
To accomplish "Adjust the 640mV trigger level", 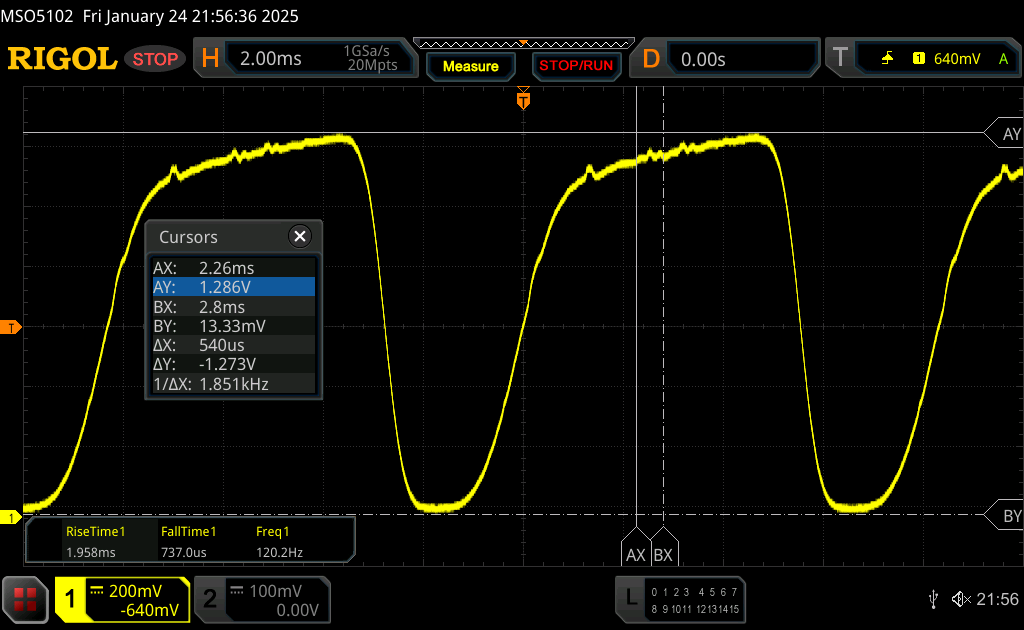I will (956, 59).
